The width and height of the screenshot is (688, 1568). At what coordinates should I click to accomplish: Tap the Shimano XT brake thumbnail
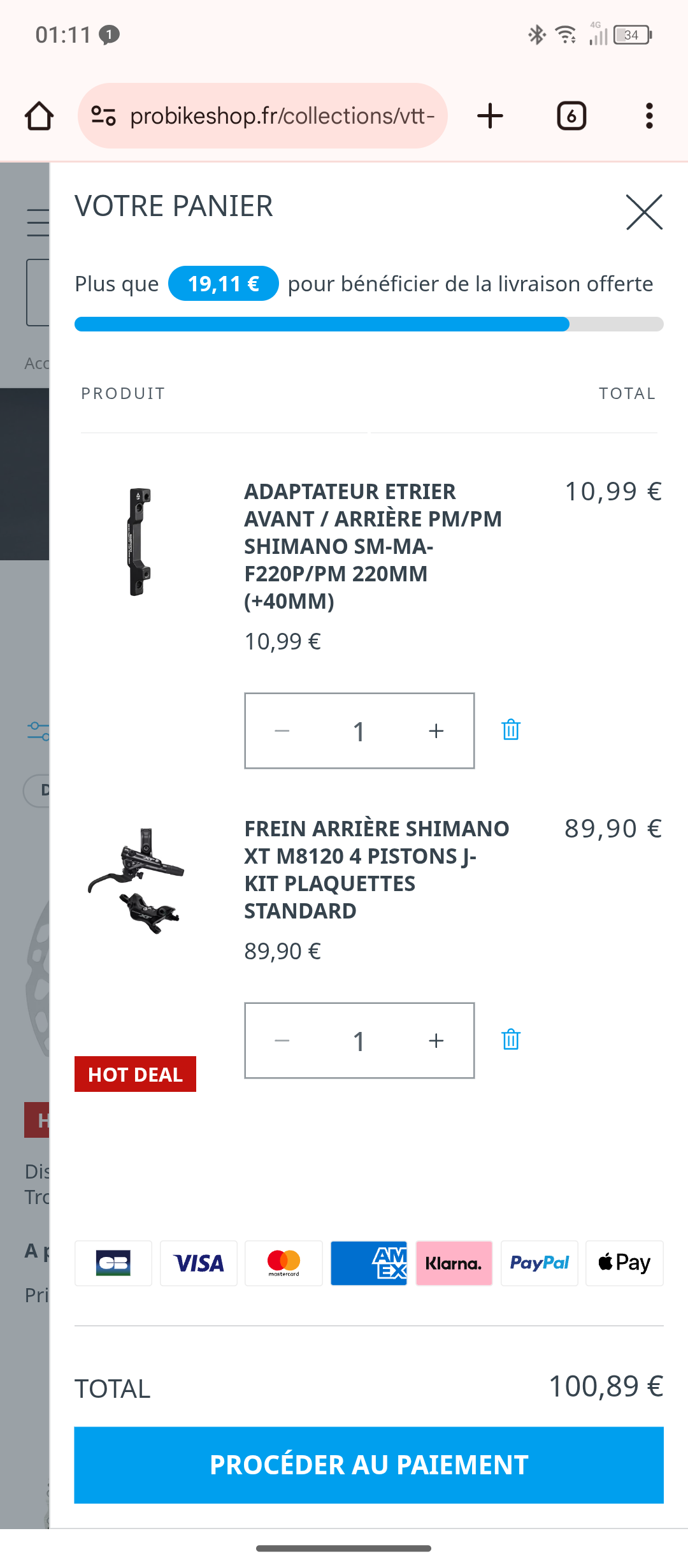coord(137,881)
